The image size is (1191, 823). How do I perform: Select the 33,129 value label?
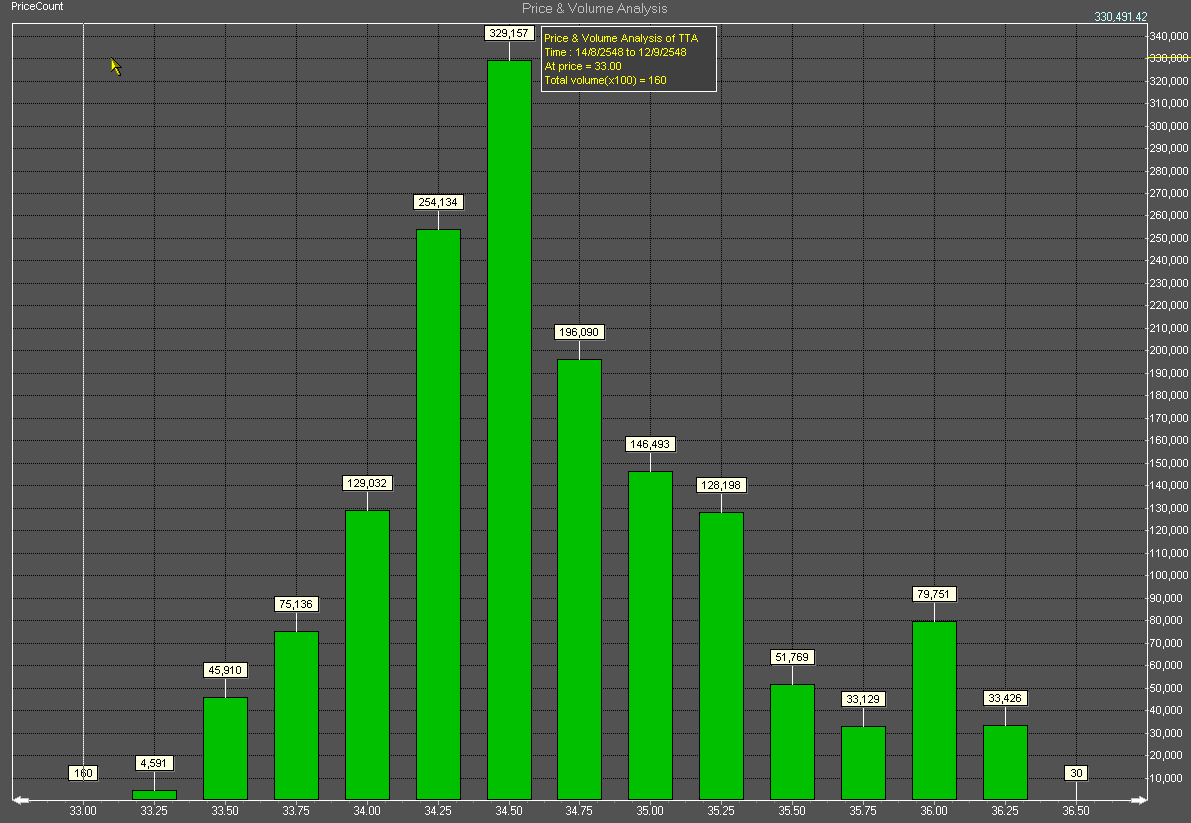[x=863, y=699]
